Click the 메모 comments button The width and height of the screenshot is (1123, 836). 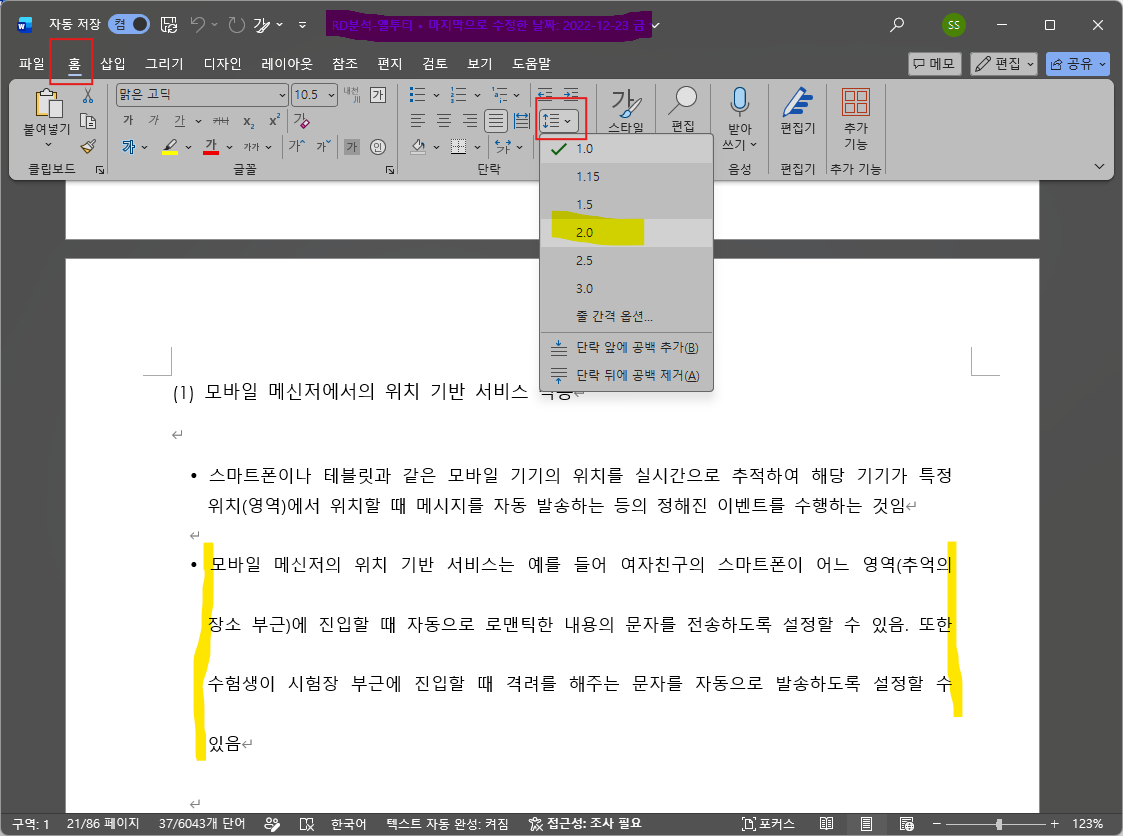[934, 64]
